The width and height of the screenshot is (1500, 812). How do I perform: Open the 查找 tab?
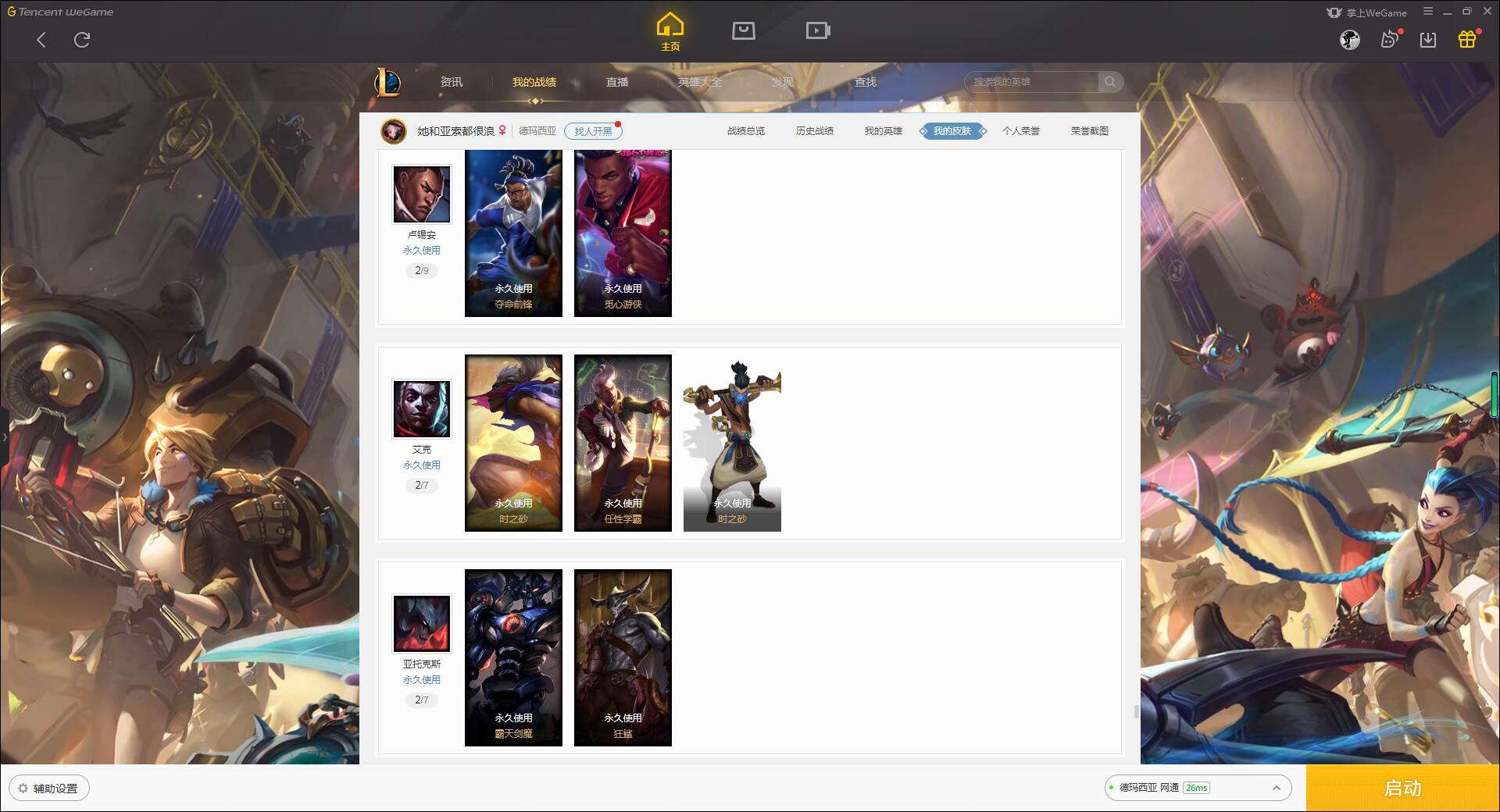pyautogui.click(x=866, y=82)
